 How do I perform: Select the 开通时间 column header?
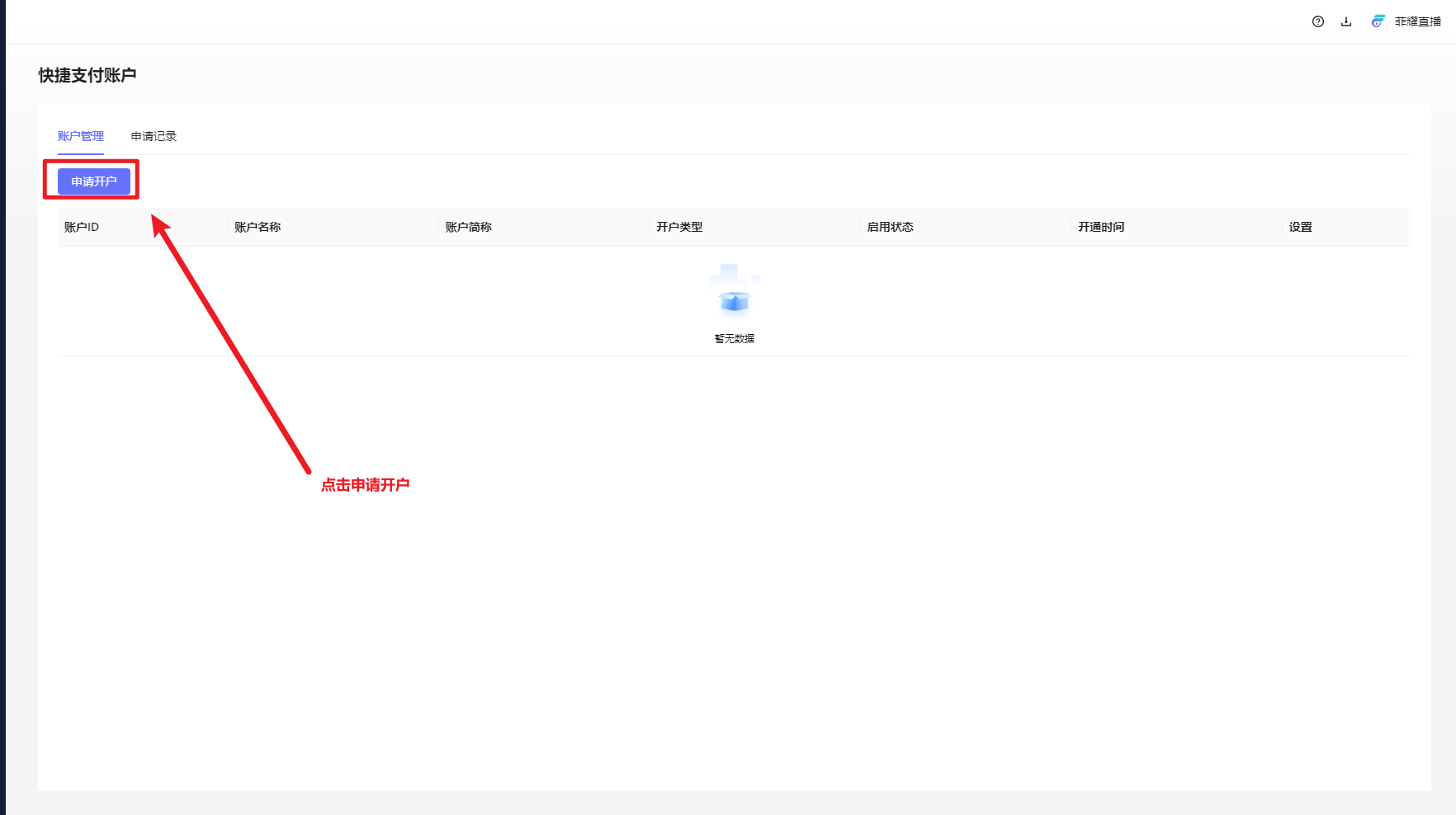point(1101,227)
